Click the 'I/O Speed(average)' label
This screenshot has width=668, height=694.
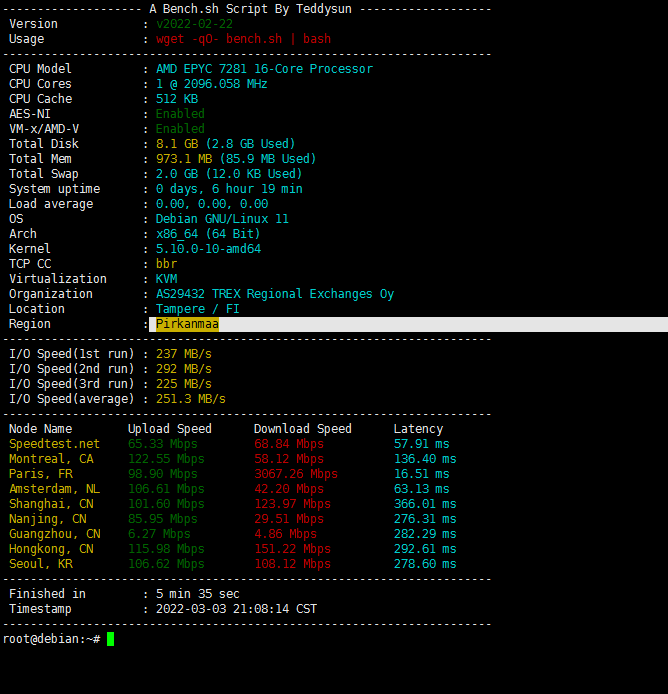coord(72,399)
